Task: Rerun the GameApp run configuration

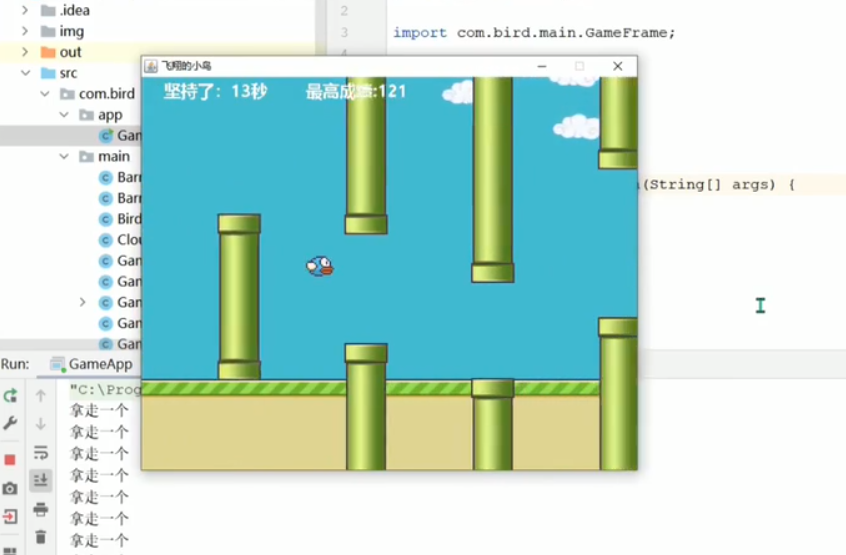Action: point(10,396)
